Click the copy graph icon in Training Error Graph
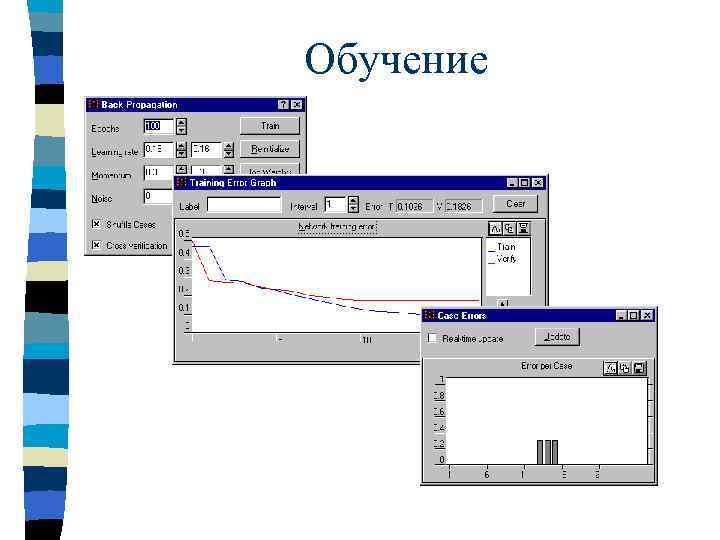The image size is (720, 540). point(509,228)
